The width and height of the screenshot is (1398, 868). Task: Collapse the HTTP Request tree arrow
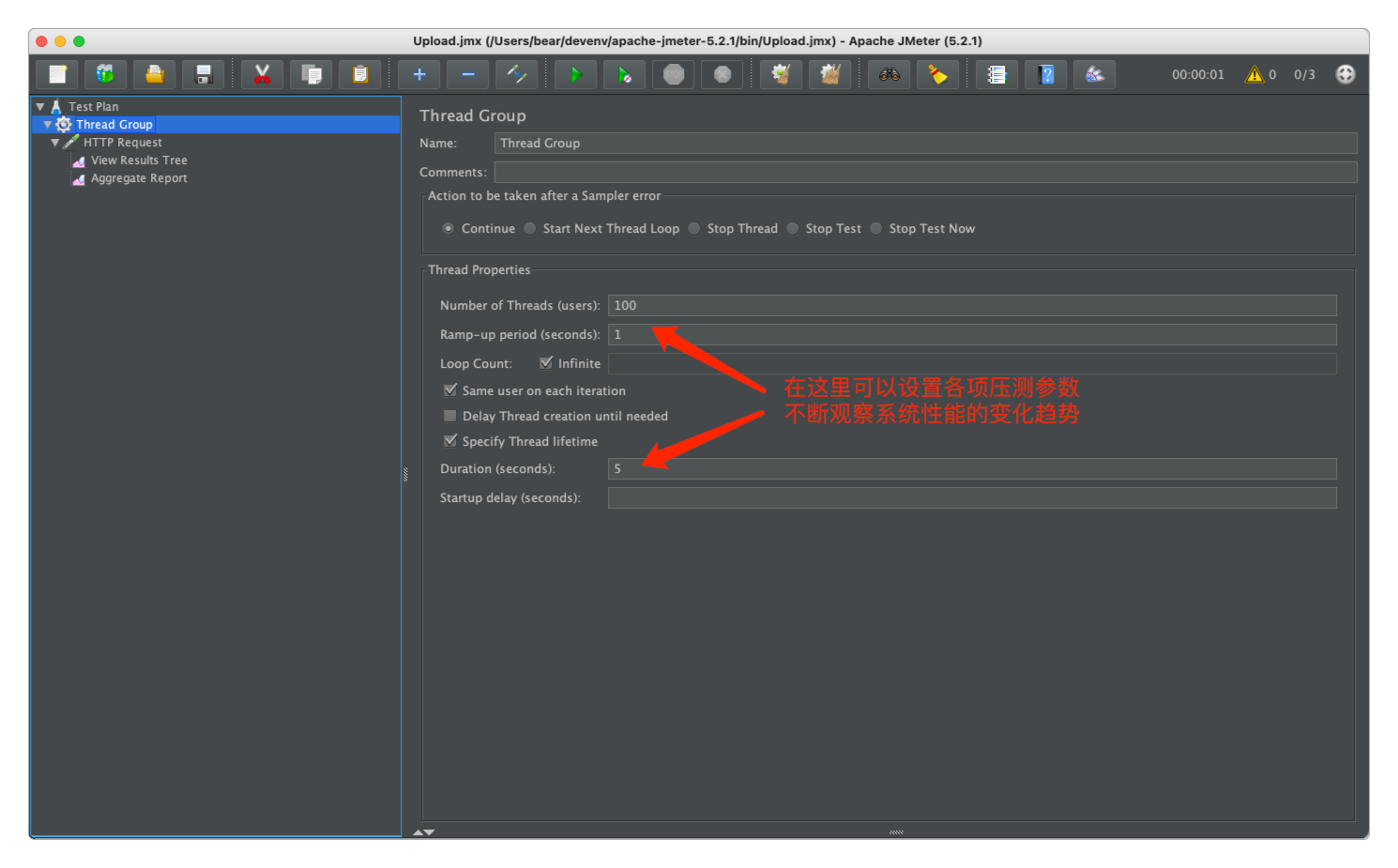point(55,143)
